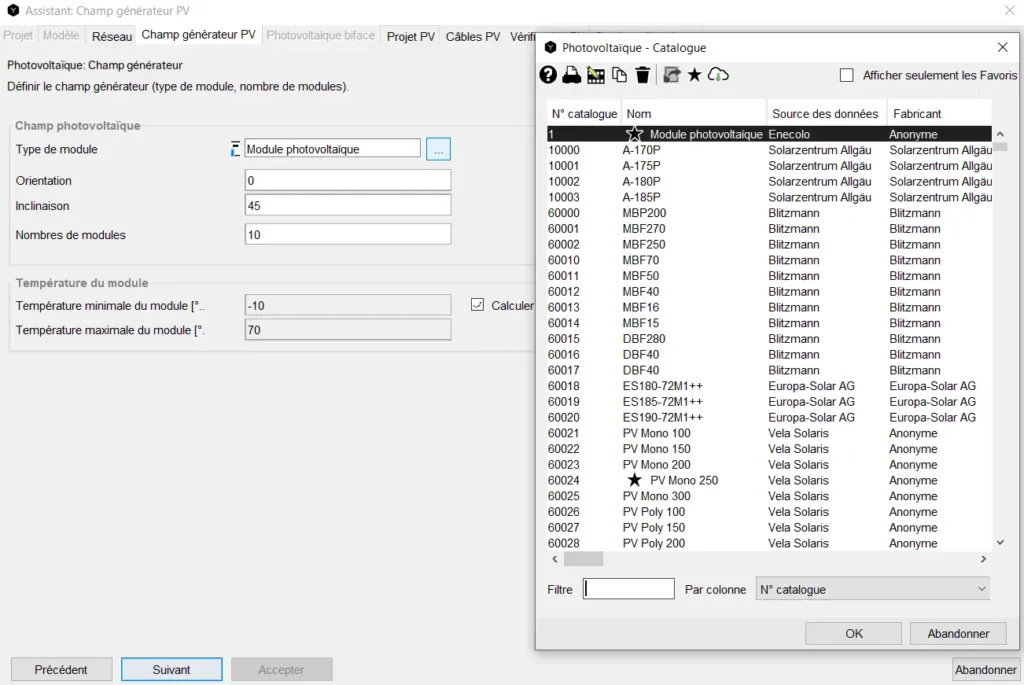Click the favorites star toolbar icon
1024x685 pixels.
point(694,75)
